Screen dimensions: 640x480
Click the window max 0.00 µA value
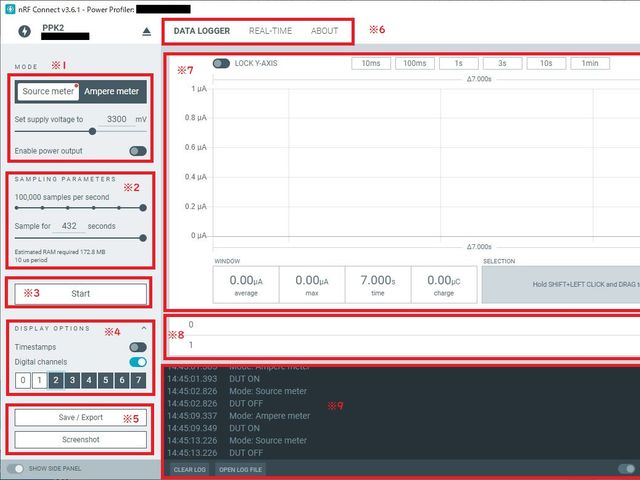[312, 285]
